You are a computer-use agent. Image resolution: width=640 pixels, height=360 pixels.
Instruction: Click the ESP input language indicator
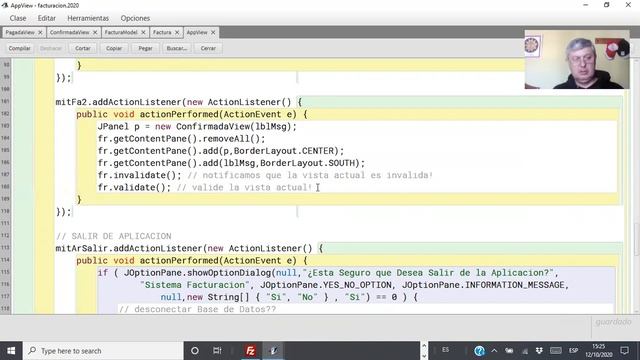tap(573, 351)
